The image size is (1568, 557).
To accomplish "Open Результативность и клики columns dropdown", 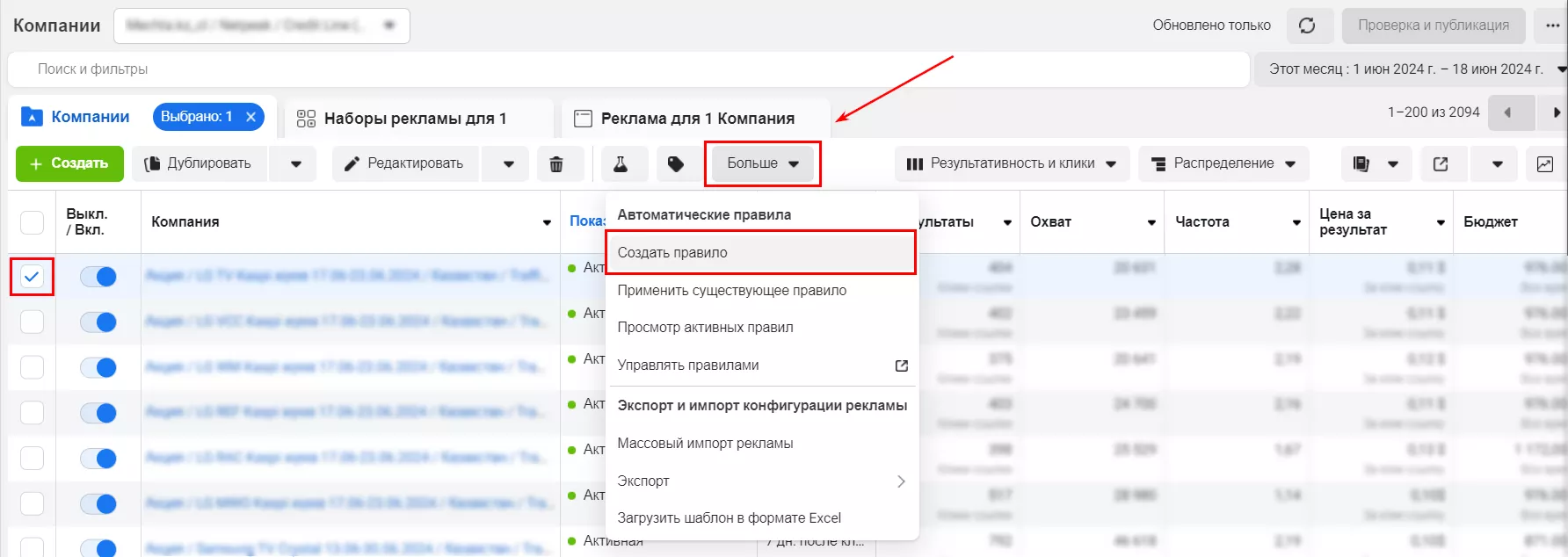I will (x=1012, y=163).
